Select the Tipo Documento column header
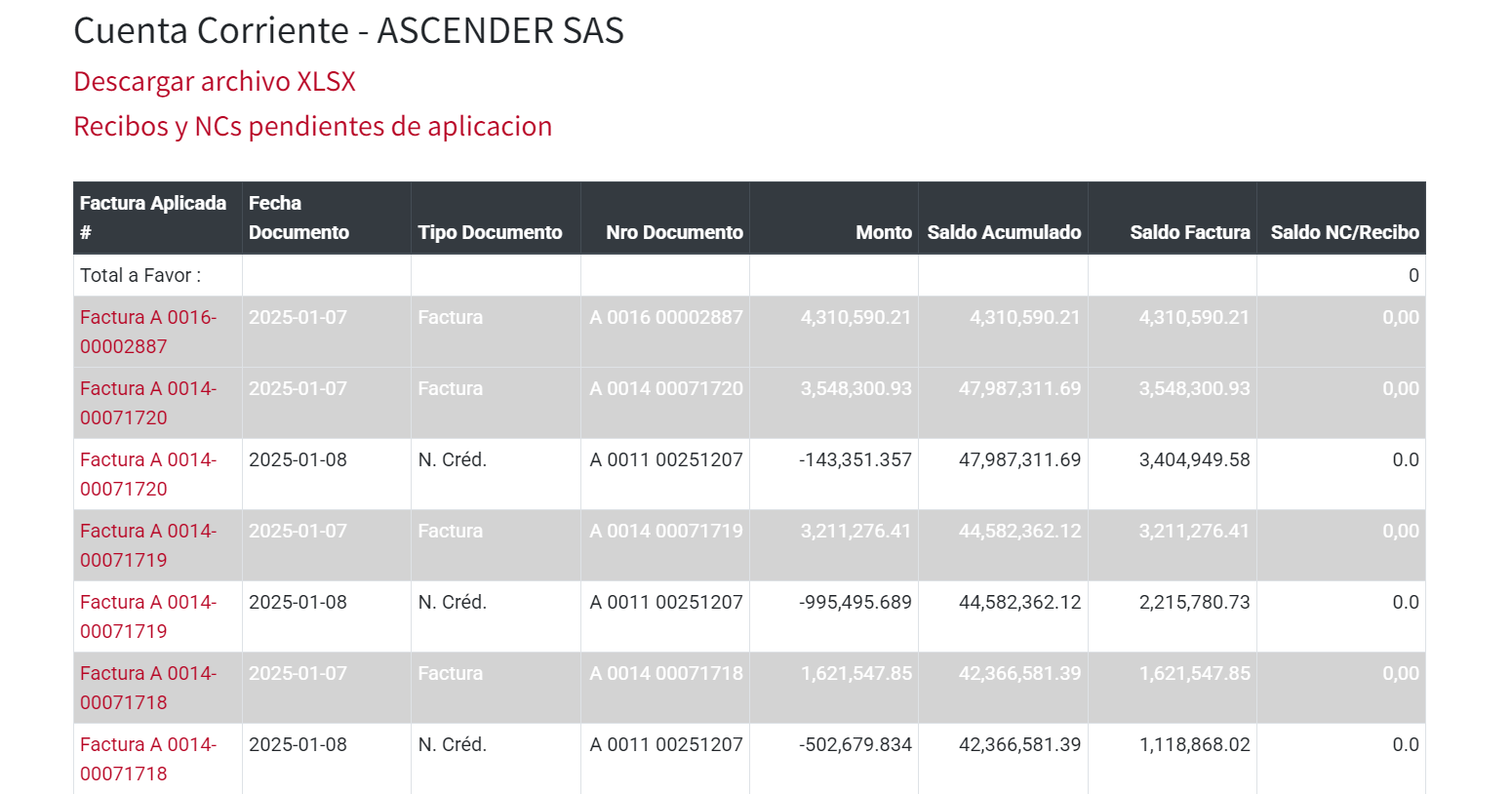This screenshot has width=1512, height=794. point(490,232)
